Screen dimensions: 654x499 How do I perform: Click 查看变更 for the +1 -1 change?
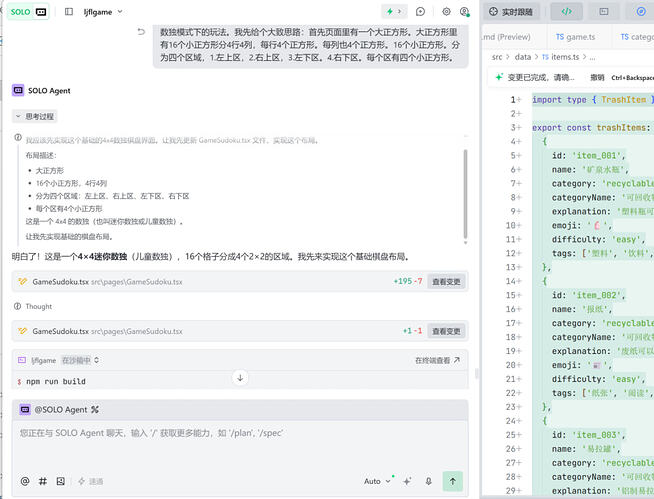point(446,331)
